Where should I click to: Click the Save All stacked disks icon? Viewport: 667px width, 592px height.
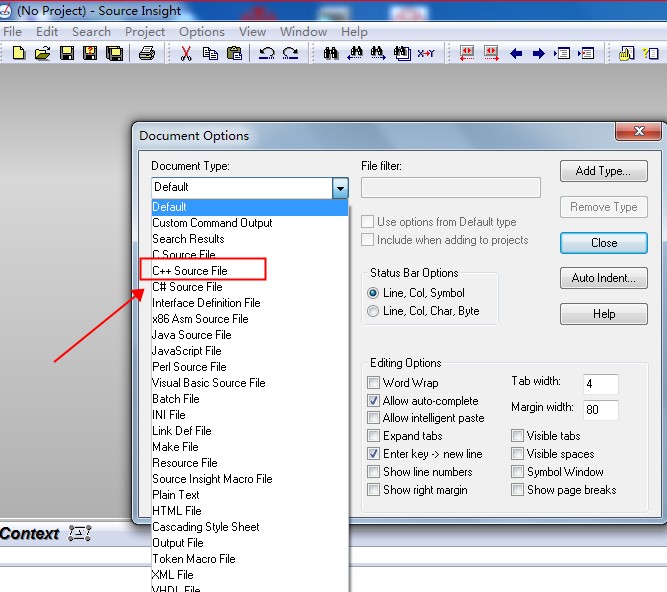(x=114, y=54)
